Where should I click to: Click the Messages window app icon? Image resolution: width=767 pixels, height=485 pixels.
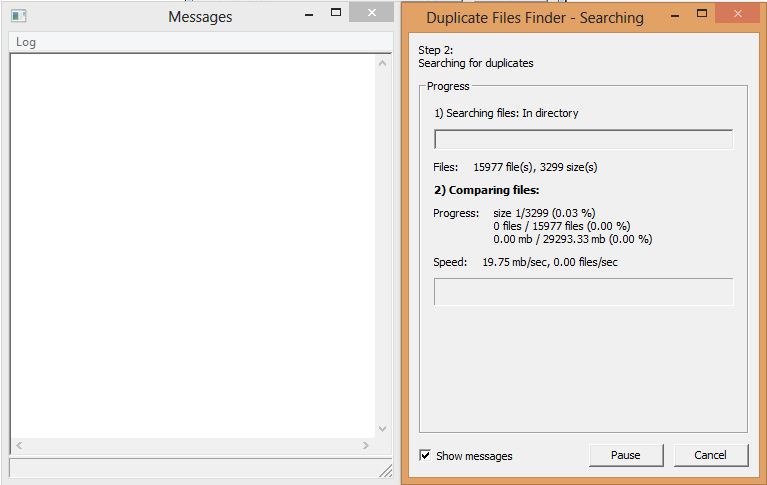coord(19,16)
